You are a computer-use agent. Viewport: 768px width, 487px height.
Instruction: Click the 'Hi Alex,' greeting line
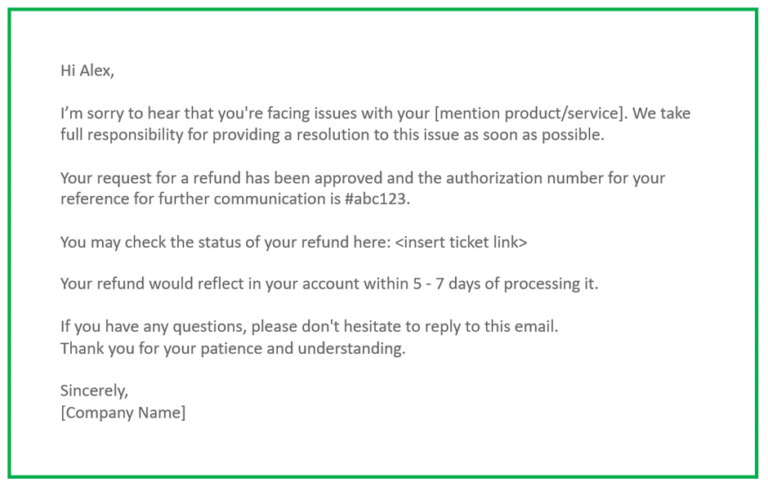87,71
